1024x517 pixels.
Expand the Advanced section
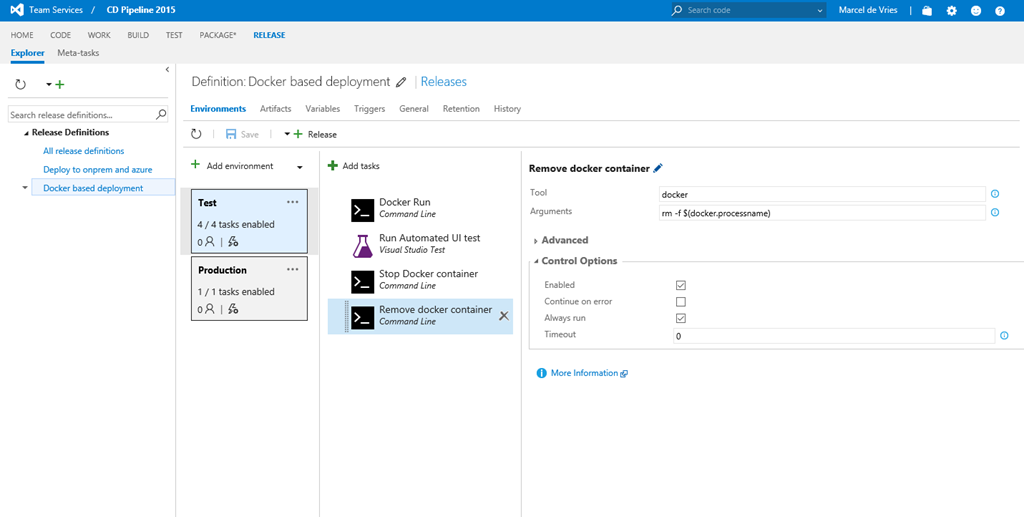[x=564, y=240]
